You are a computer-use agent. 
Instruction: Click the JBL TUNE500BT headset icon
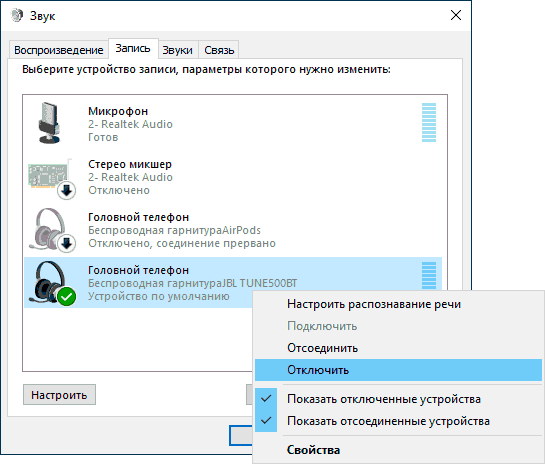52,284
